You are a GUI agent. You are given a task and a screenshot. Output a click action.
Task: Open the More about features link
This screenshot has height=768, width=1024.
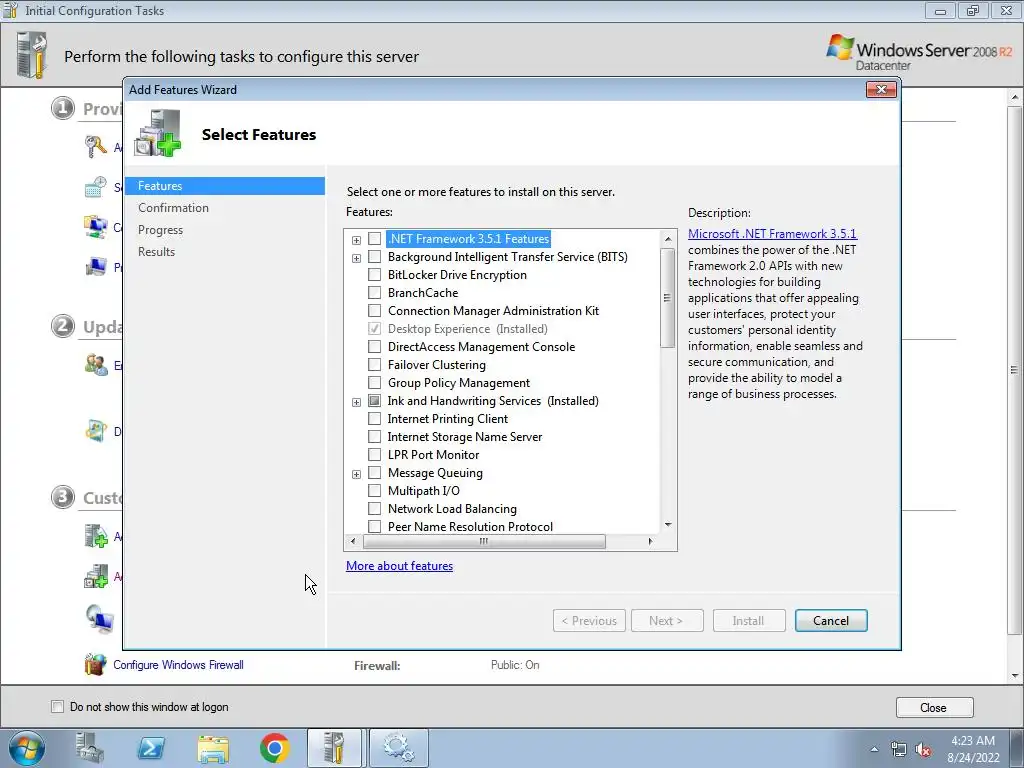[x=400, y=566]
